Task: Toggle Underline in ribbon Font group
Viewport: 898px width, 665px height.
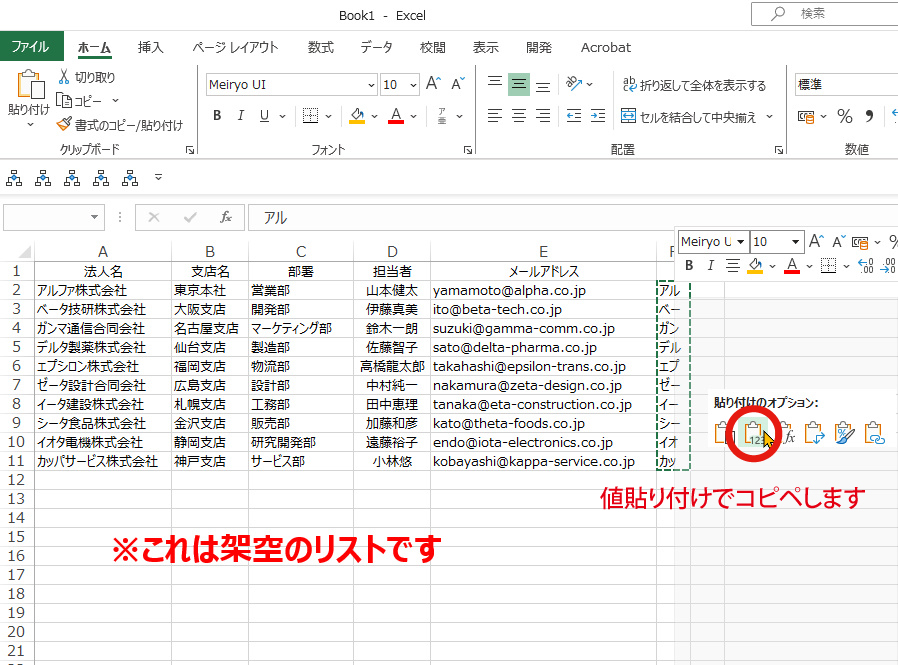Action: [x=264, y=116]
